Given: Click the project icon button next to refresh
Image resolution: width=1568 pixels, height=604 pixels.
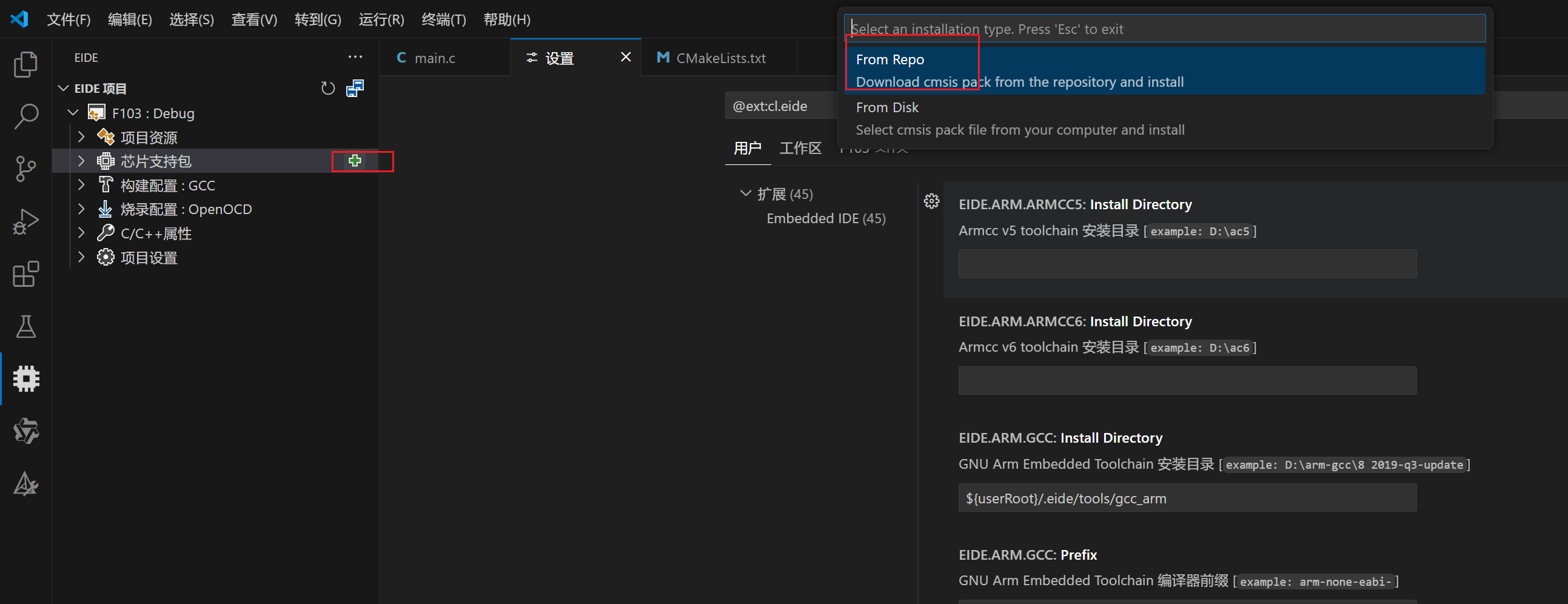Looking at the screenshot, I should pos(355,89).
